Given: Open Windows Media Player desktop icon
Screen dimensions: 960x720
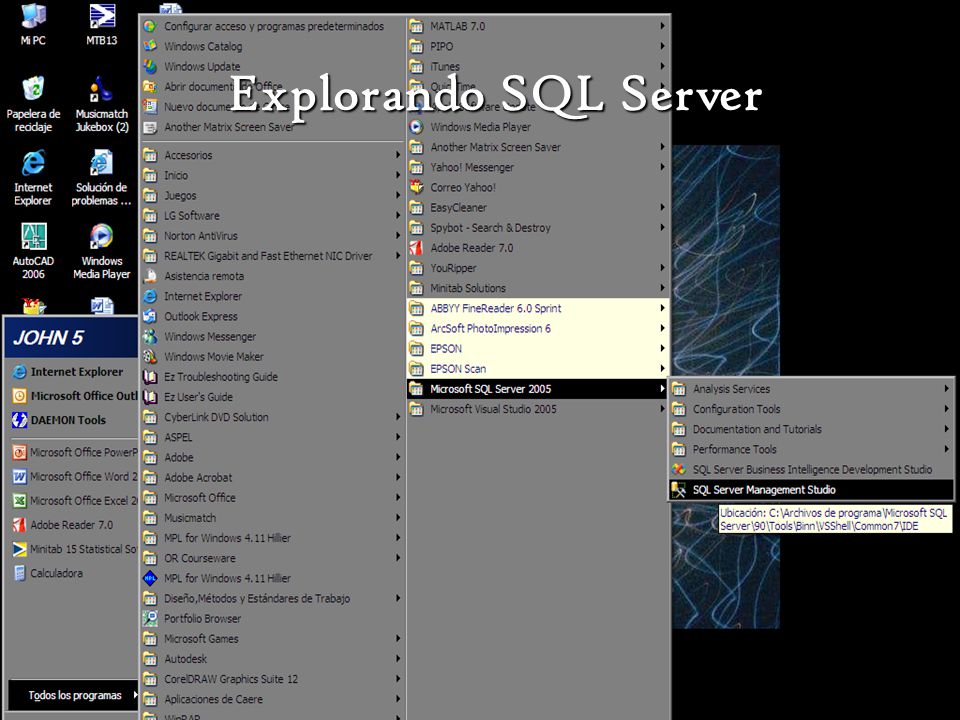Looking at the screenshot, I should tap(102, 251).
